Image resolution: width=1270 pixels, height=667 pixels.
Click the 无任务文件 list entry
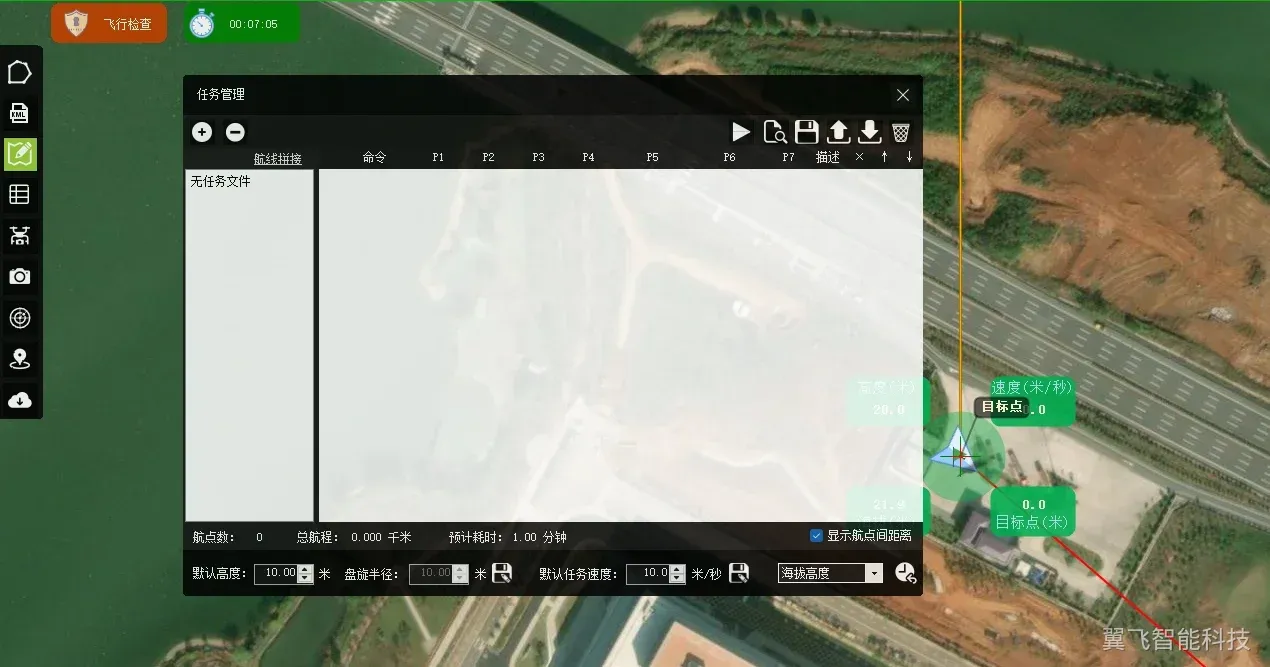pyautogui.click(x=220, y=182)
